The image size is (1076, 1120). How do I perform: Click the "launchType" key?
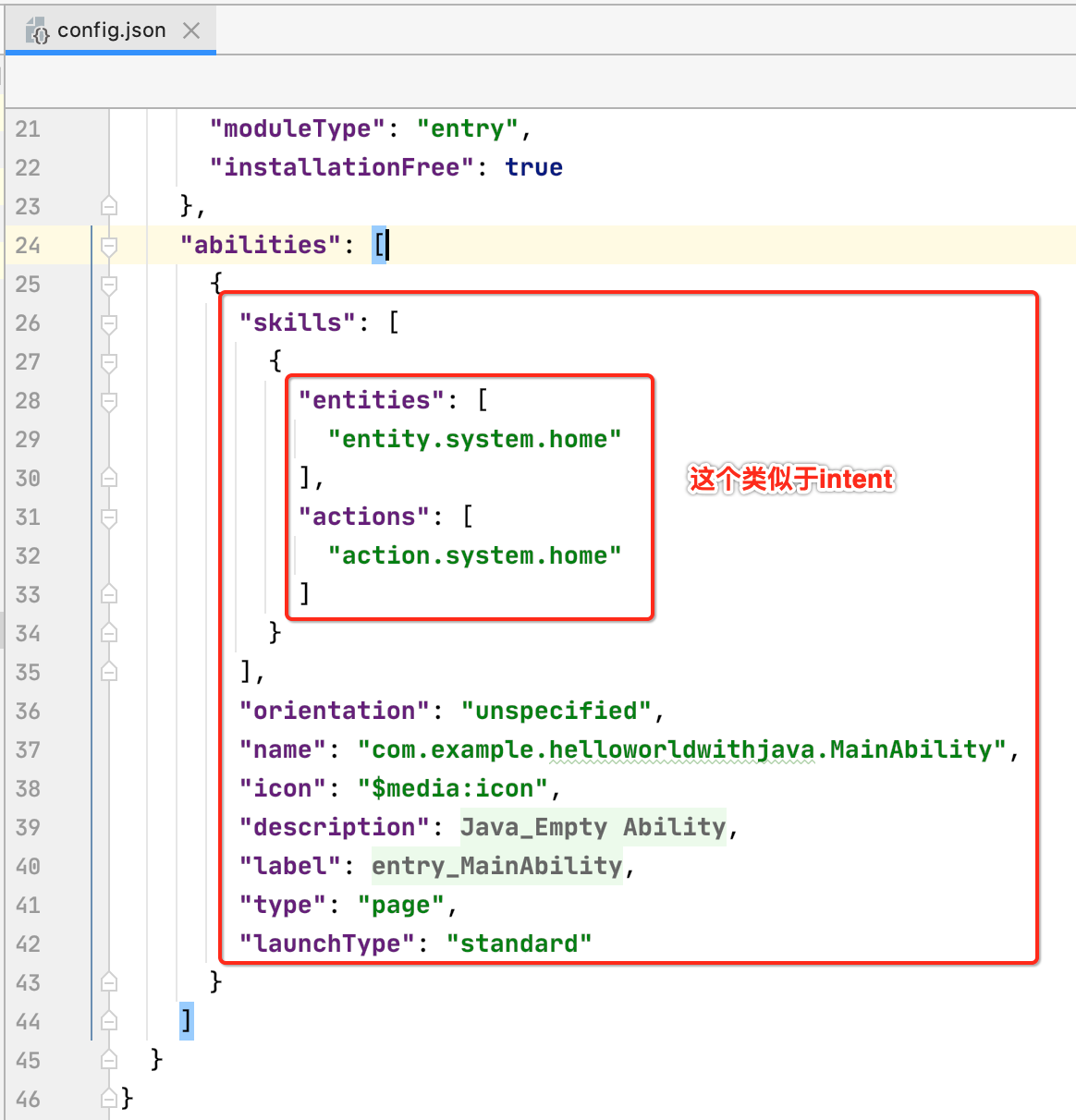point(327,943)
